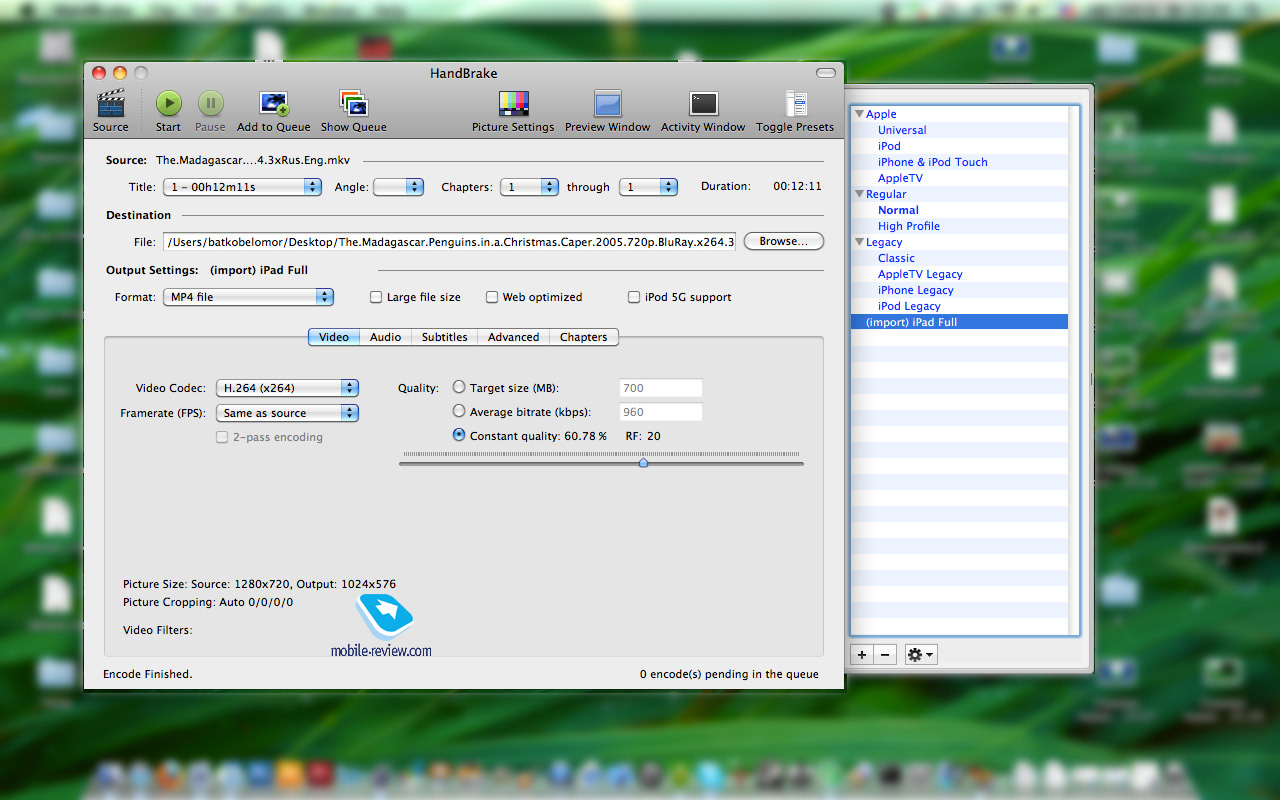Open the ending chapter dropdown after through
Image resolution: width=1280 pixels, height=800 pixels.
click(x=648, y=187)
